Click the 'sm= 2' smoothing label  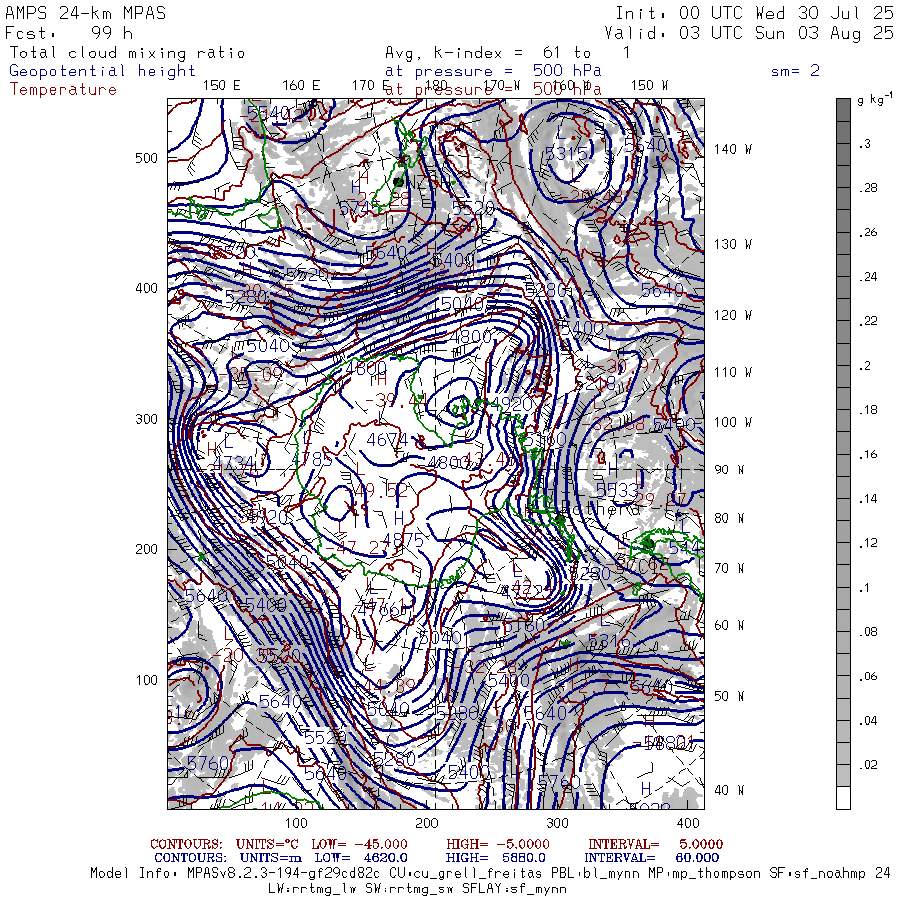(795, 71)
